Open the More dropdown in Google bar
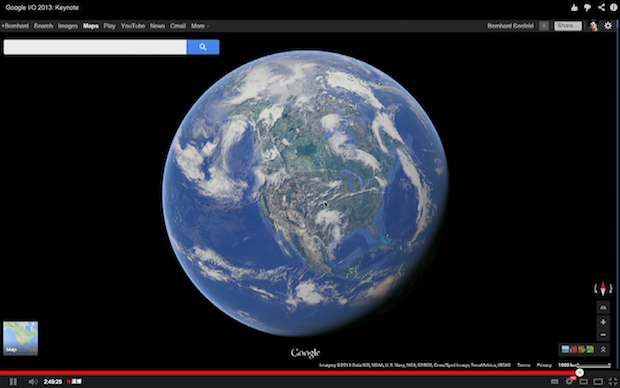Screen dimensions: 620x388 coord(199,26)
